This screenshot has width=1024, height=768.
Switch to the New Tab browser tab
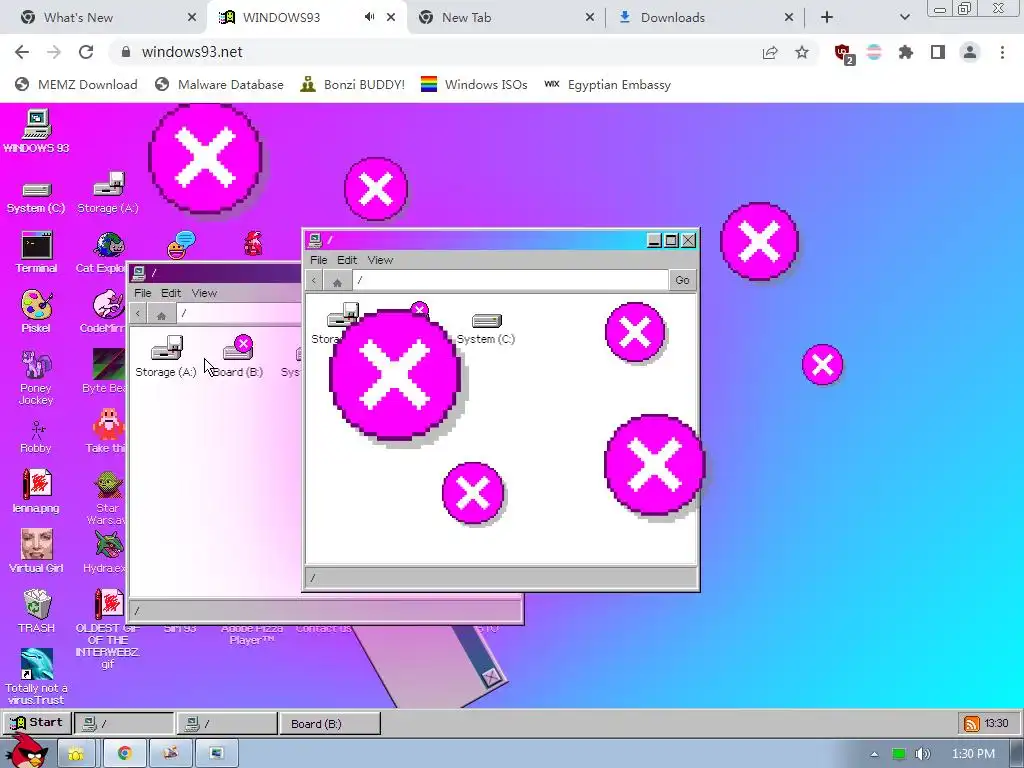[x=505, y=18]
